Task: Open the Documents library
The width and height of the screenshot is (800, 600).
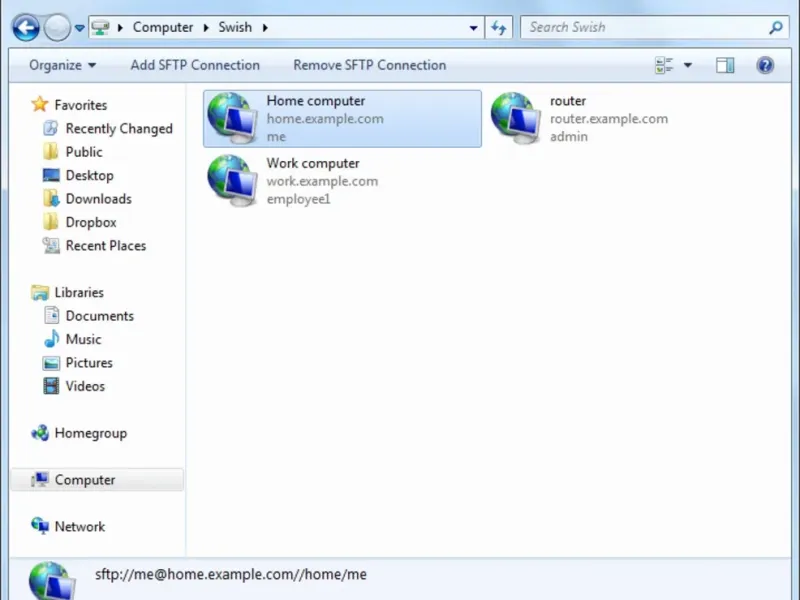Action: [100, 316]
